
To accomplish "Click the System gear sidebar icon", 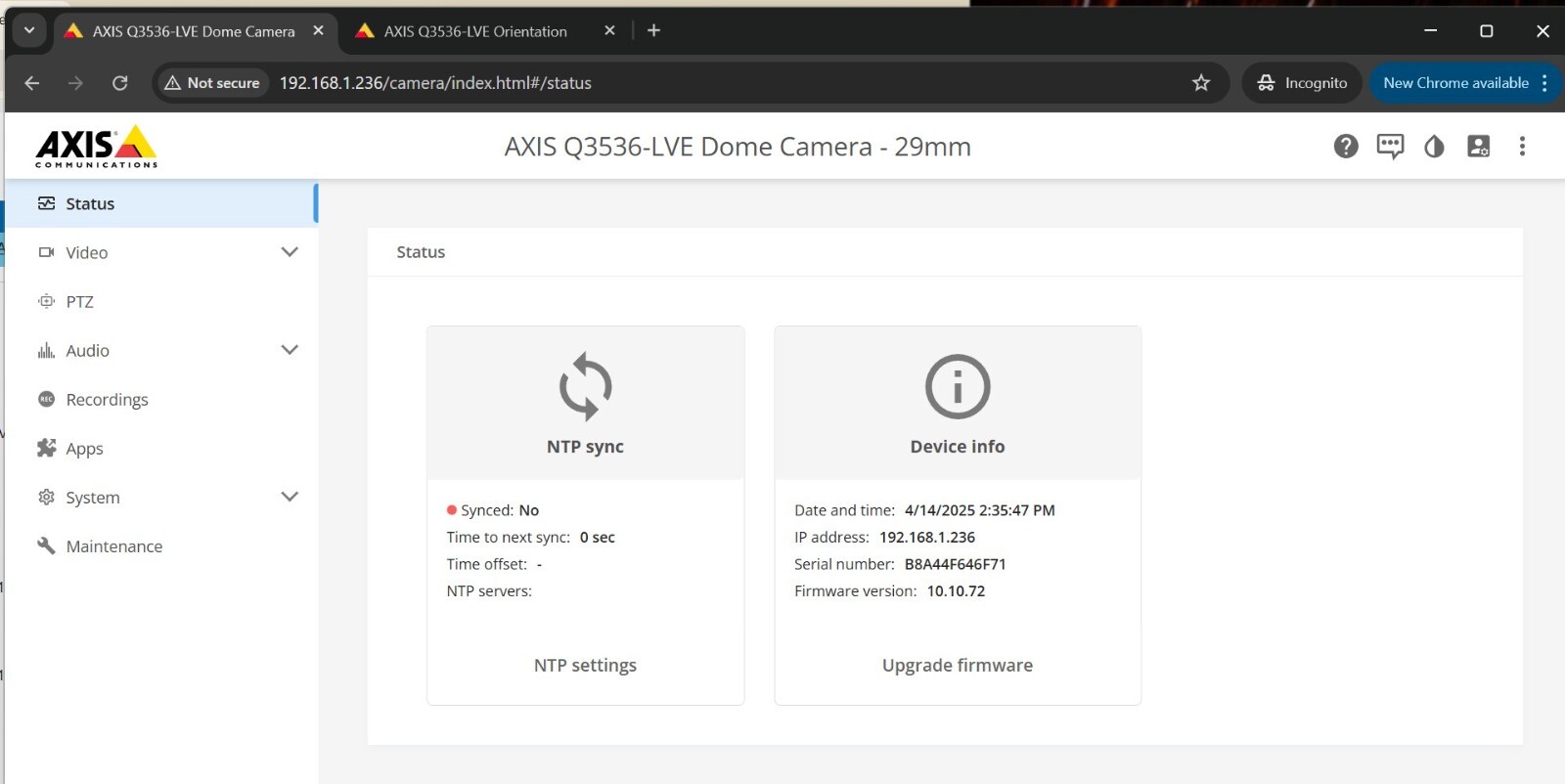I will coord(46,497).
